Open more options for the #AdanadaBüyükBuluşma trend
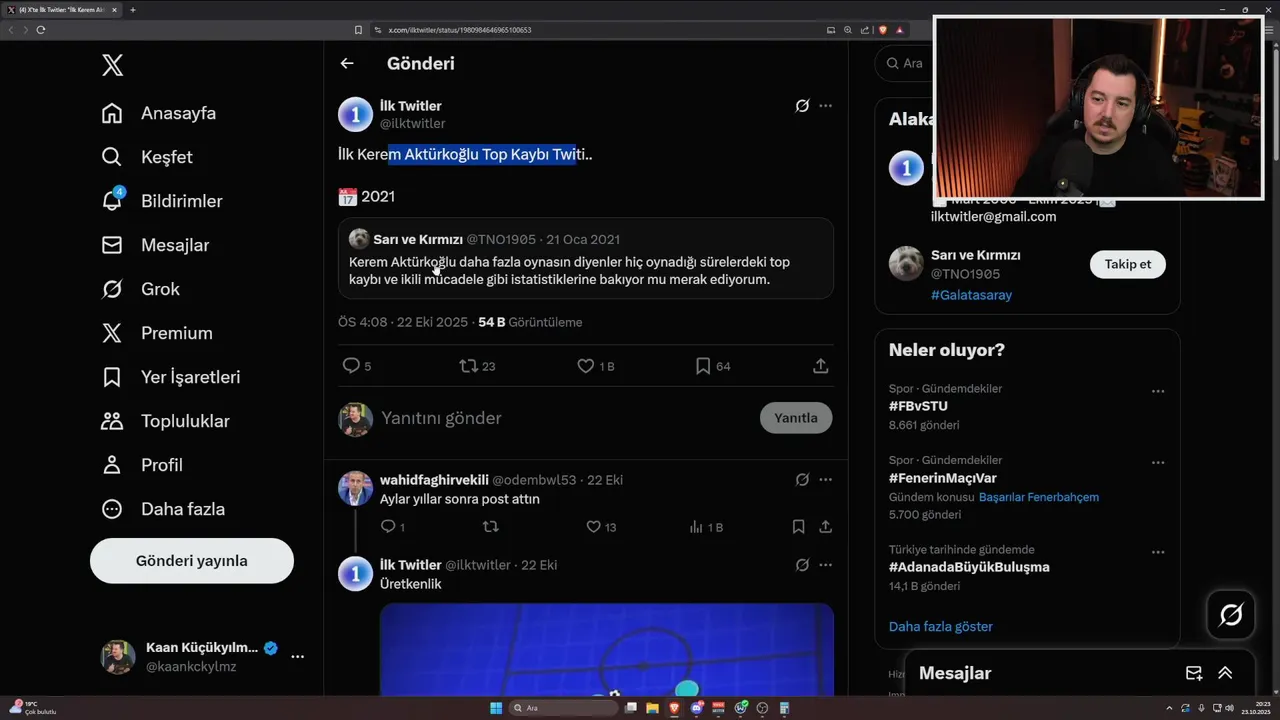The image size is (1280, 720). click(1158, 552)
